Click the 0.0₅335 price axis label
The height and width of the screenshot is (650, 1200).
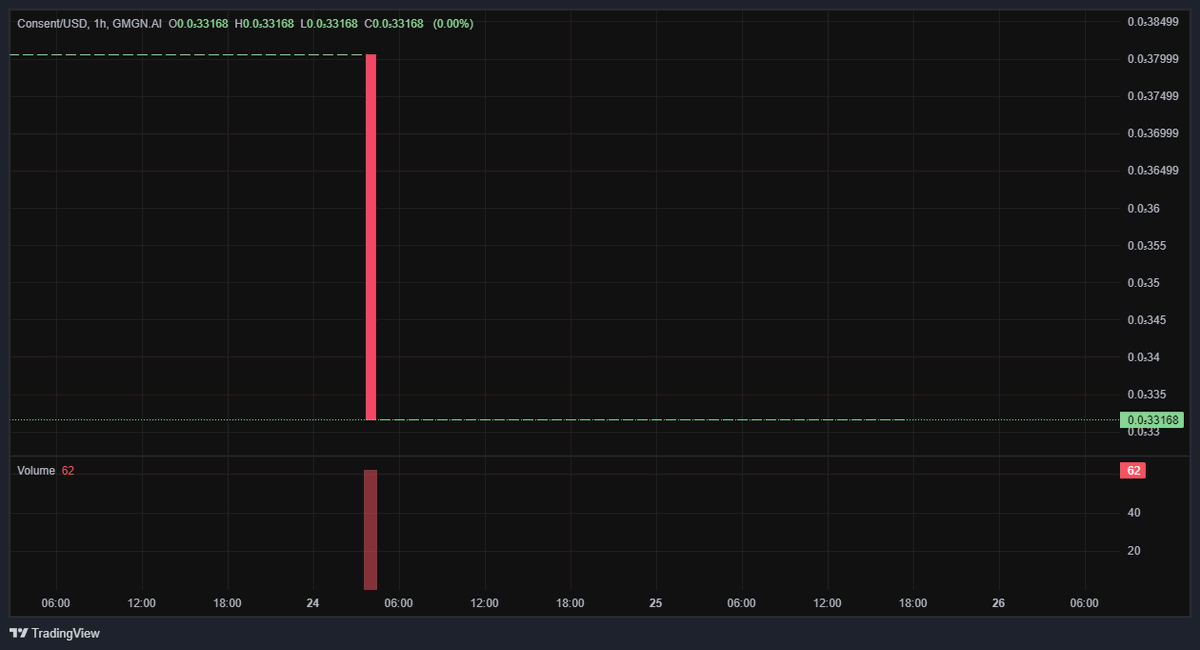tap(1147, 395)
